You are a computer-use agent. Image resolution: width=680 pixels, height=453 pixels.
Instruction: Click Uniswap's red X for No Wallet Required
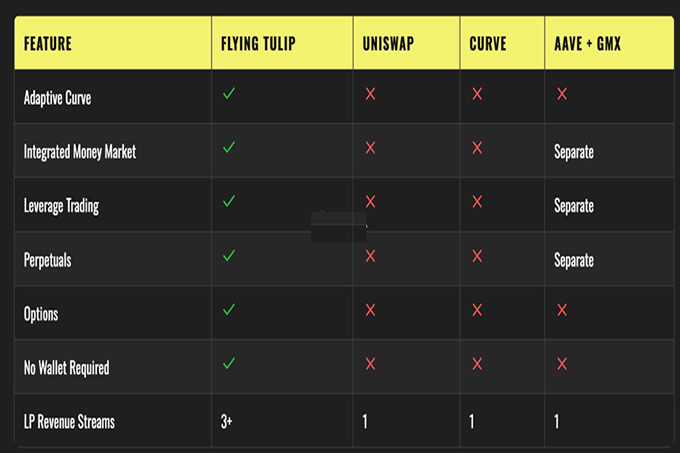pyautogui.click(x=370, y=364)
